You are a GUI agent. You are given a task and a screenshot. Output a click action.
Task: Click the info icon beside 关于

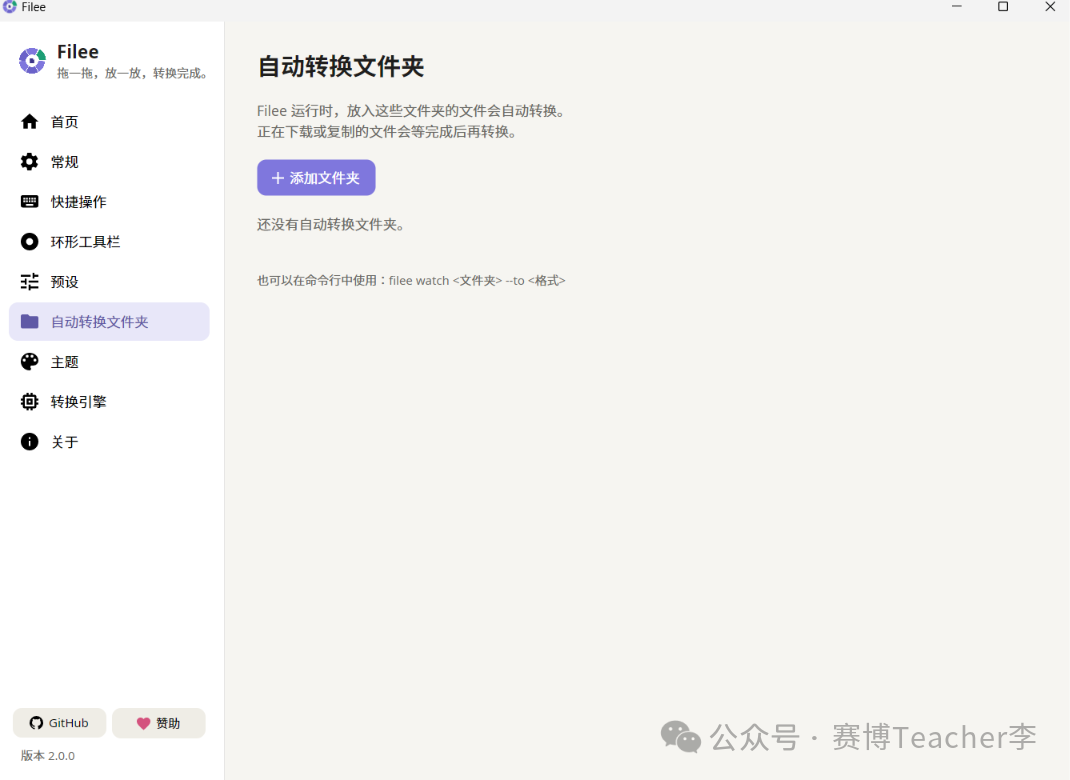click(x=29, y=442)
